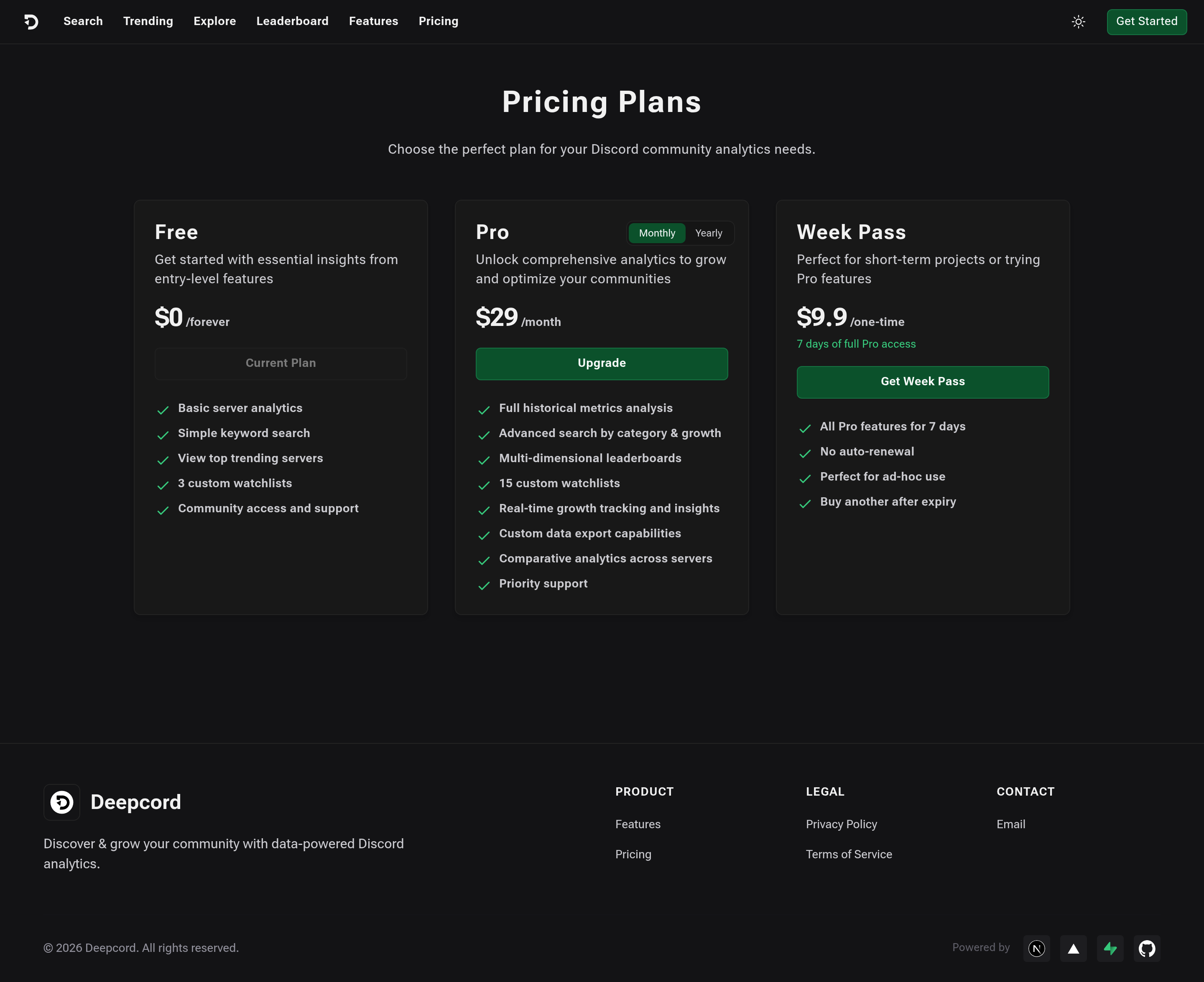Open Leaderboard from the navbar
The width and height of the screenshot is (1204, 982).
tap(292, 21)
